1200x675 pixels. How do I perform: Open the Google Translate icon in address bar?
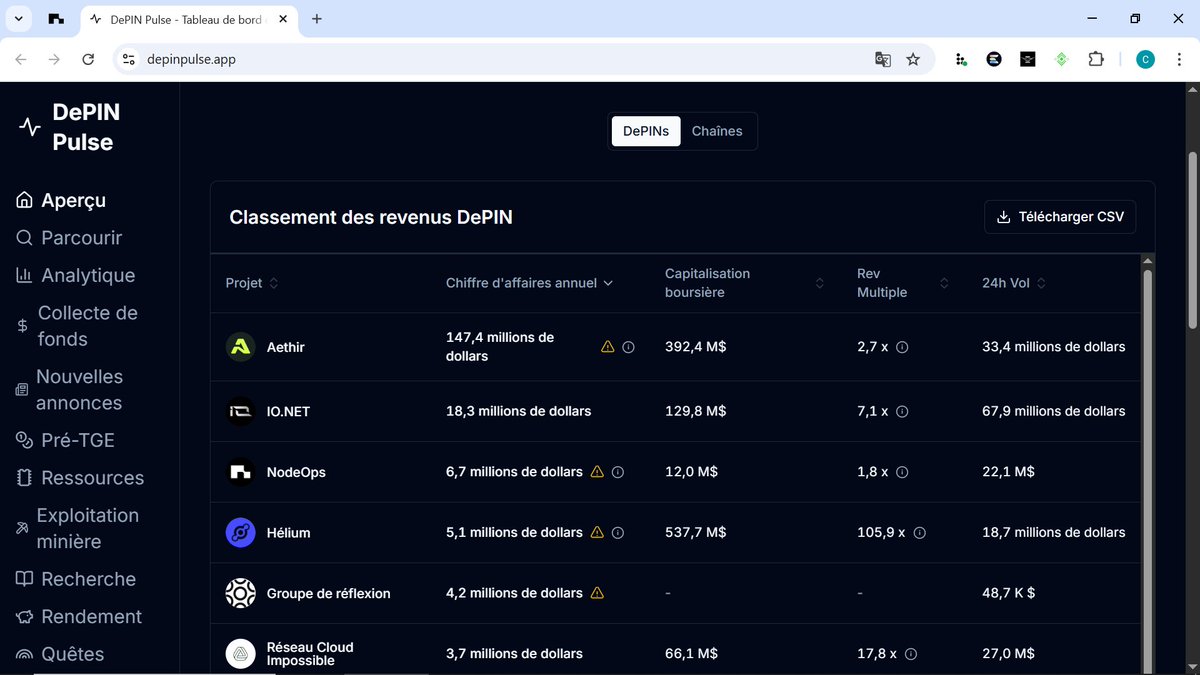pos(883,59)
